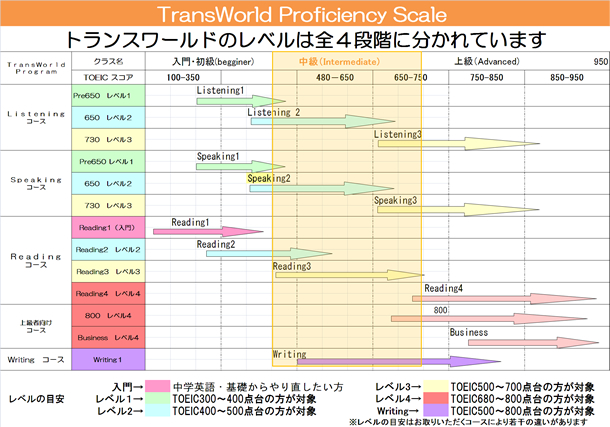Select the yellow レベル3 legend swatch
The image size is (610, 427).
(x=436, y=387)
